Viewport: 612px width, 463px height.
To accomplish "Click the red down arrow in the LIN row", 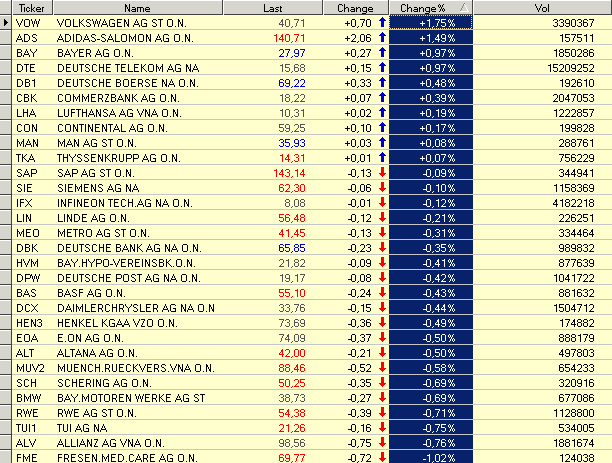I will coord(382,217).
